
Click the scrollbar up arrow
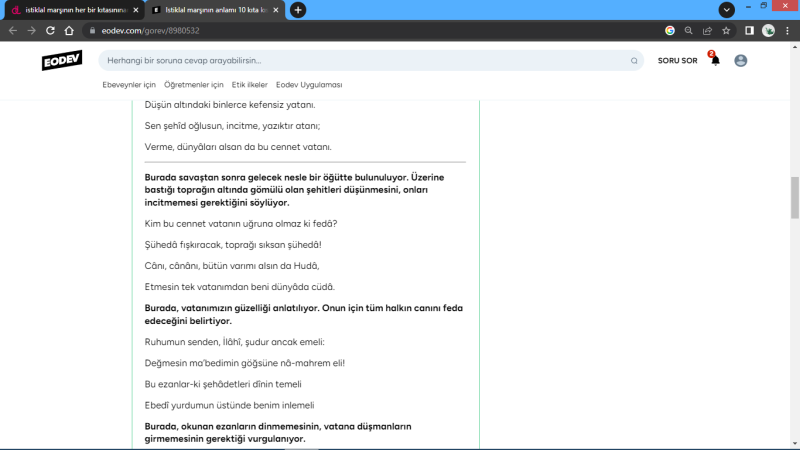pos(794,47)
